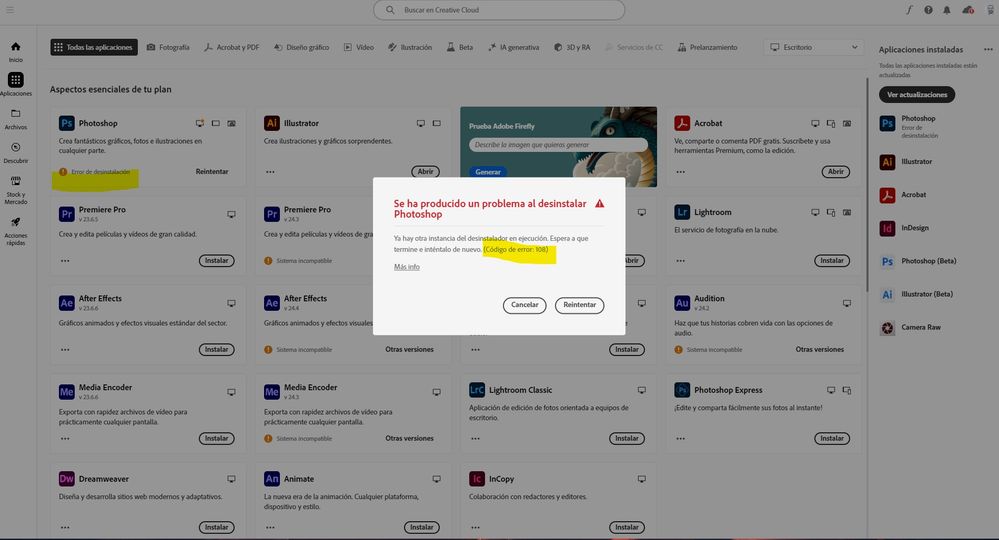Image resolution: width=999 pixels, height=540 pixels.
Task: Click the Buscar en Creative Cloud field
Action: pyautogui.click(x=499, y=10)
